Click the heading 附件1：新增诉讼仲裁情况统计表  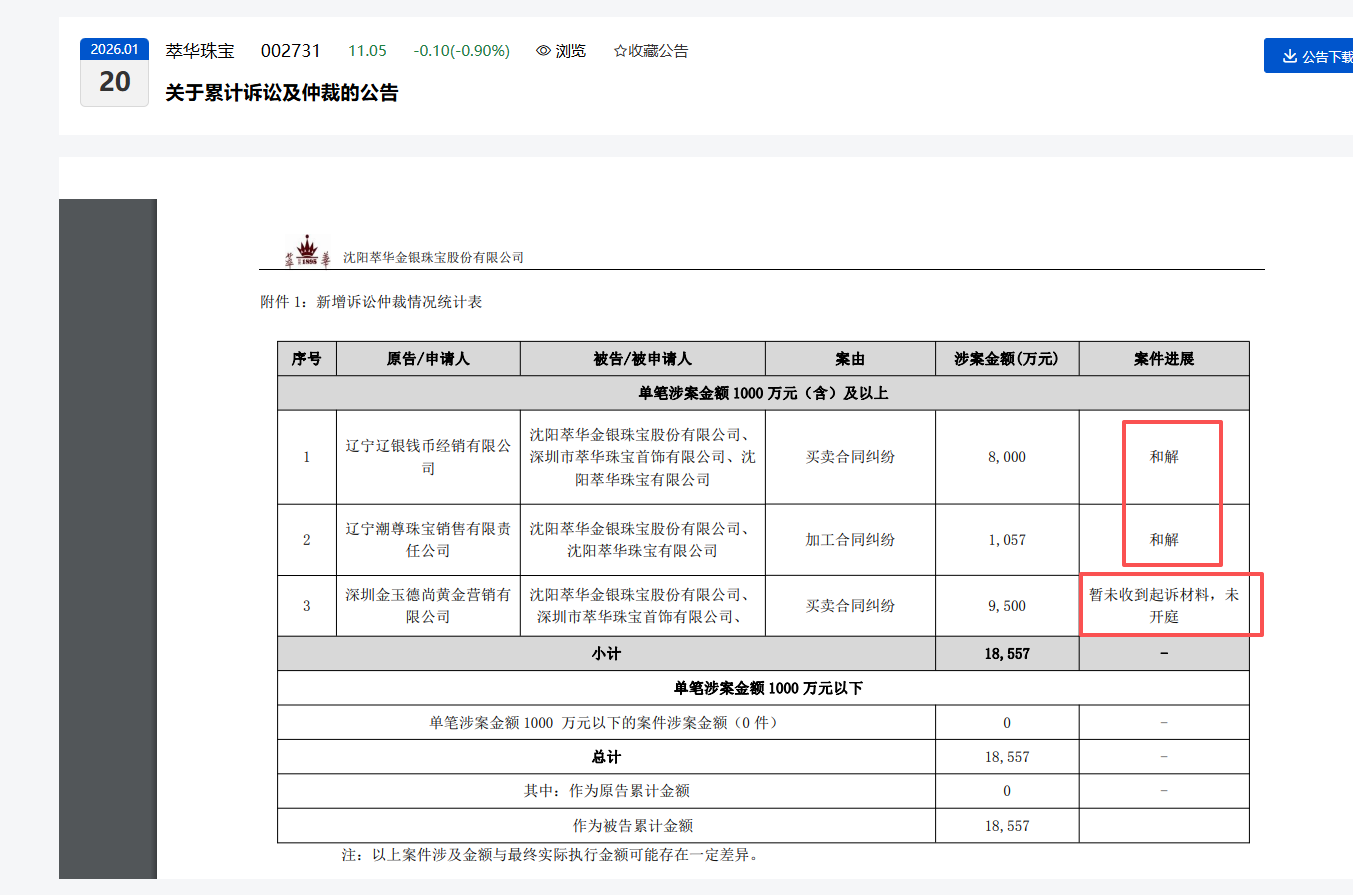[x=371, y=301]
